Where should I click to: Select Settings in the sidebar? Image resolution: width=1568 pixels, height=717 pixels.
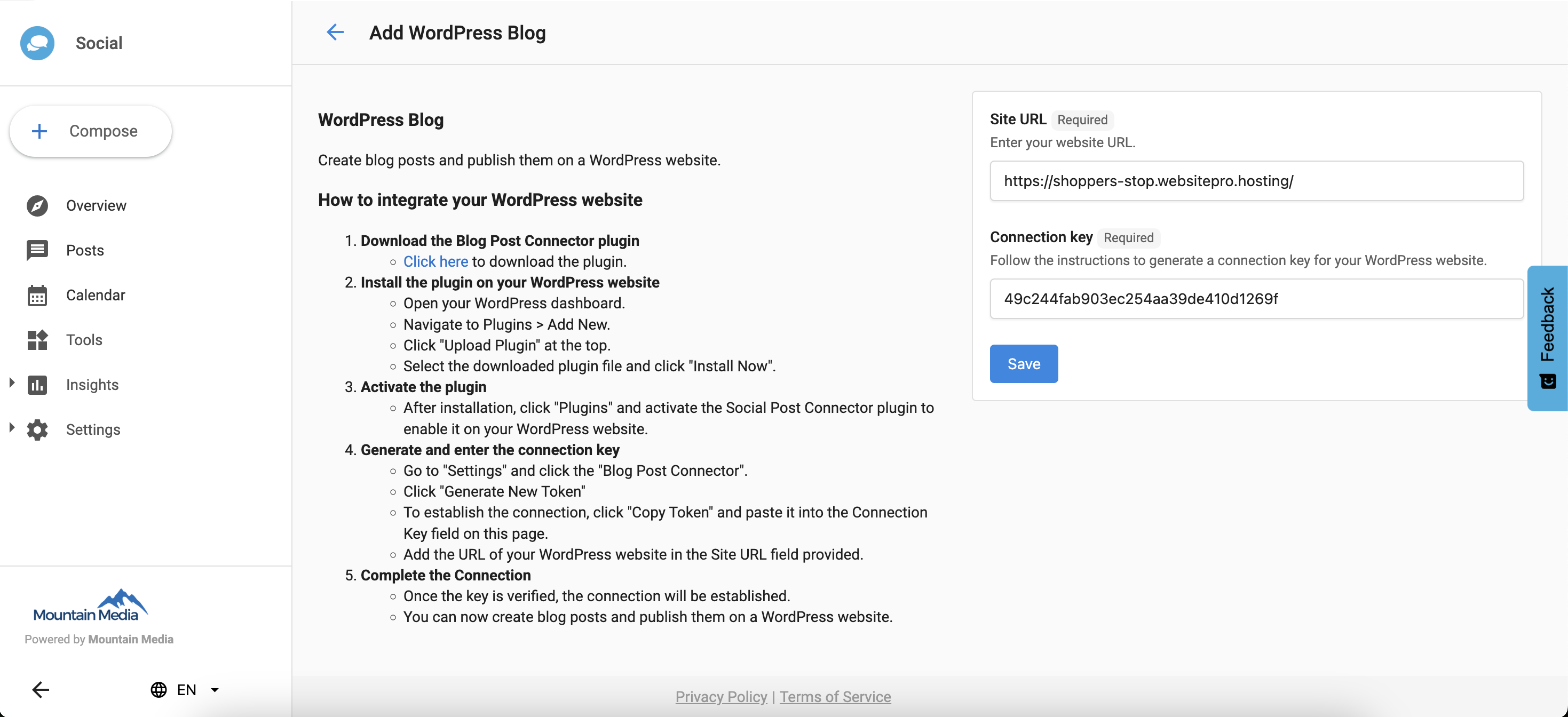(x=93, y=429)
